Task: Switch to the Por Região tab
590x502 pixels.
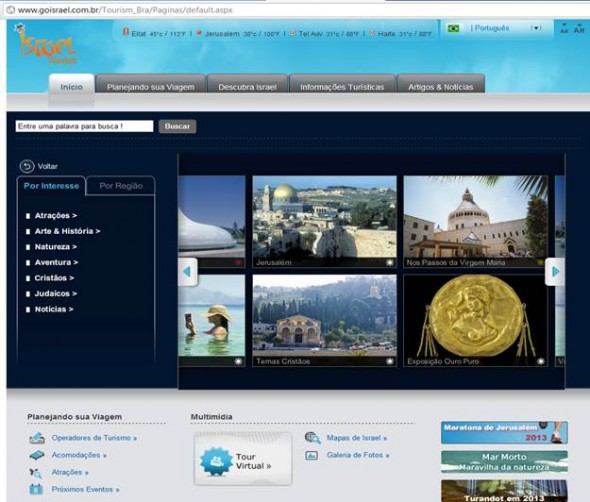Action: click(x=121, y=186)
